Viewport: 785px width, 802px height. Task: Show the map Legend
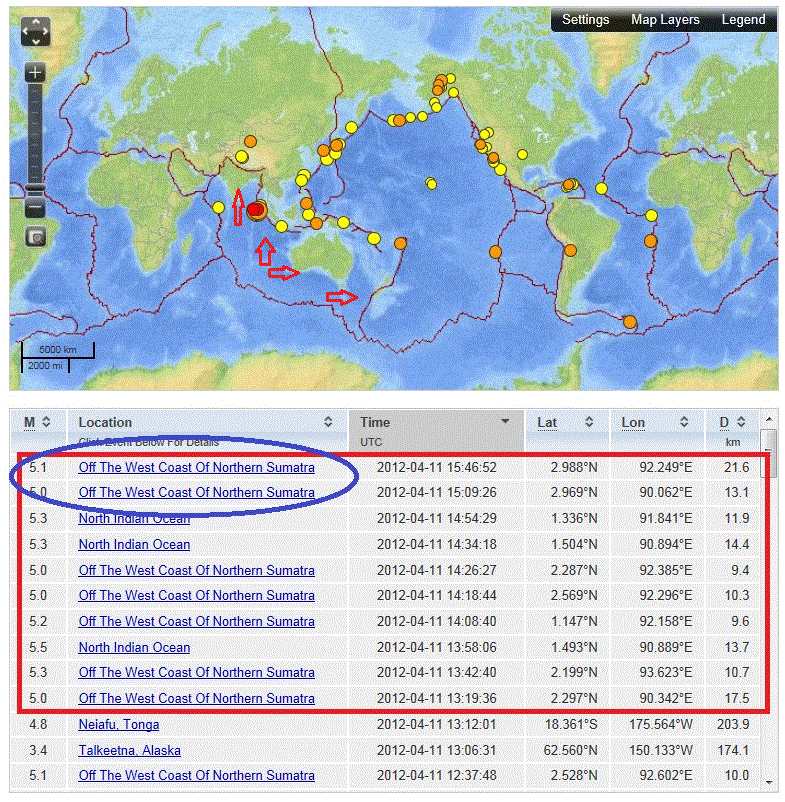[743, 20]
